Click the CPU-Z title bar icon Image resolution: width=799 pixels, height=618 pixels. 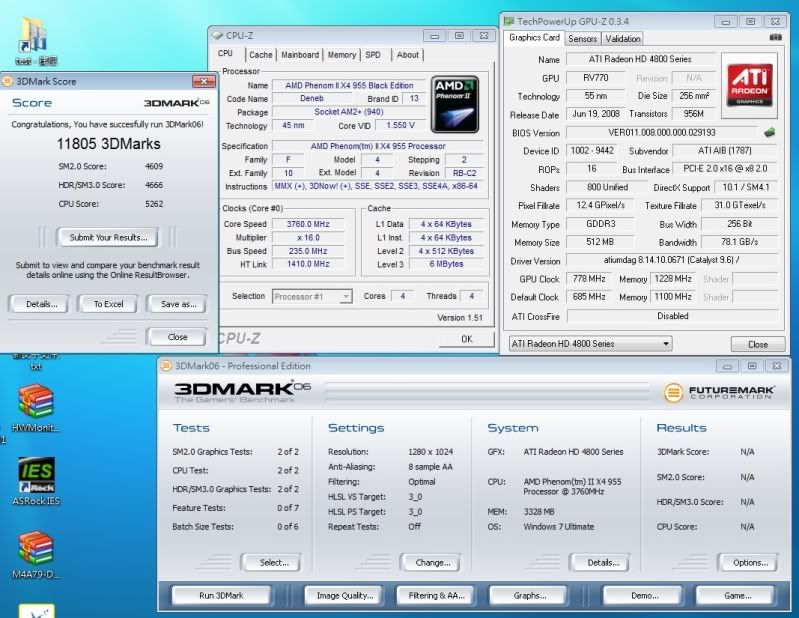(218, 36)
